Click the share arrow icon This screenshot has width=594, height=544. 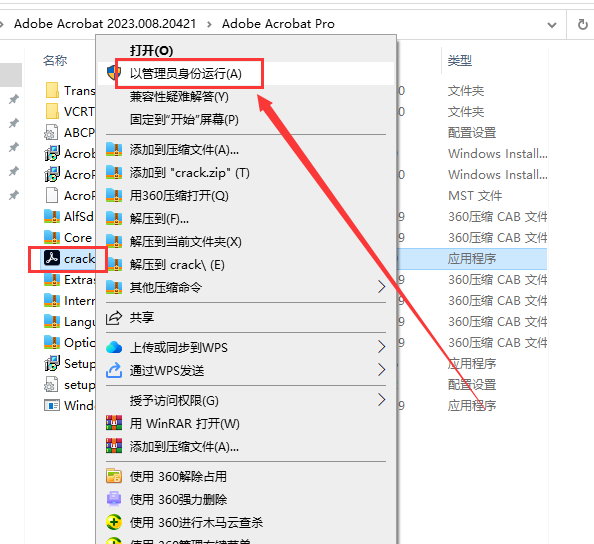pos(114,317)
